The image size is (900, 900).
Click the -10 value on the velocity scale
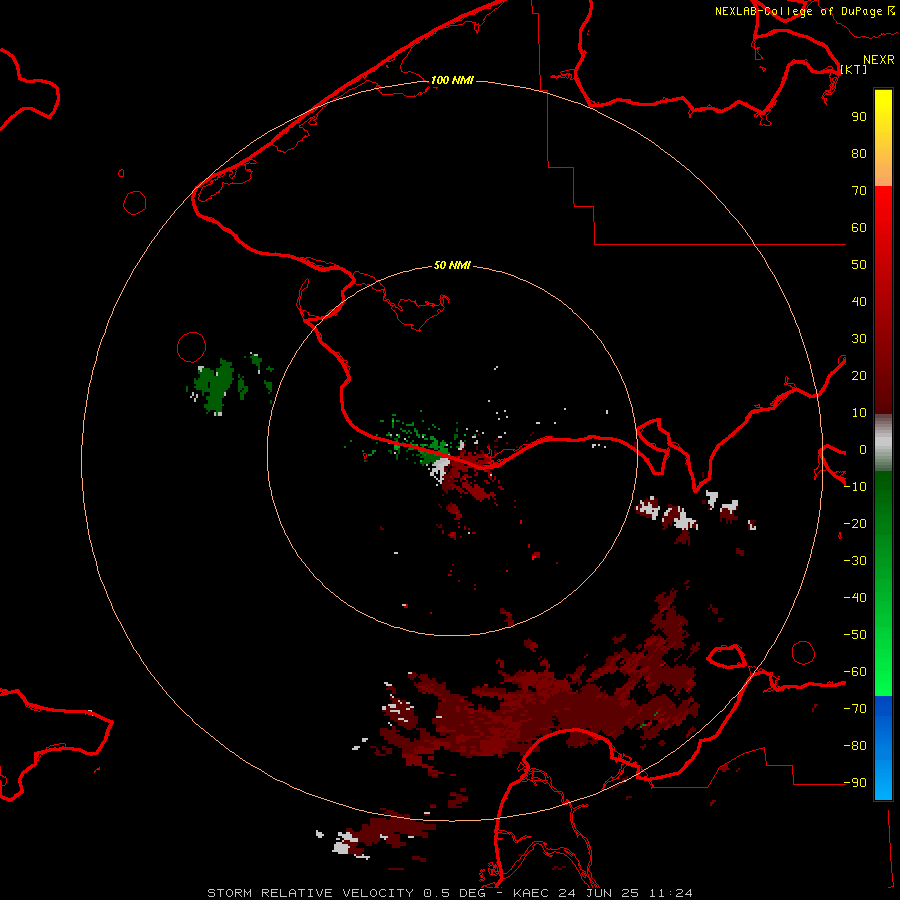click(855, 487)
